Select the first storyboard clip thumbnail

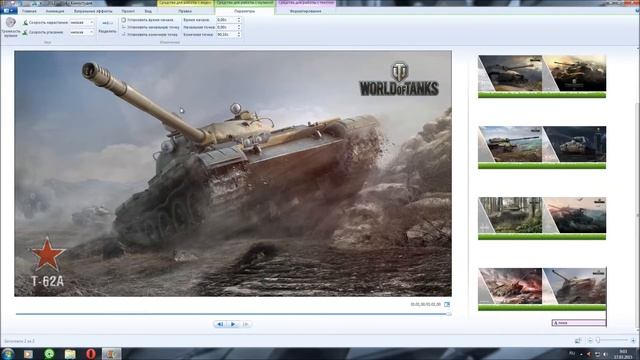tap(510, 73)
